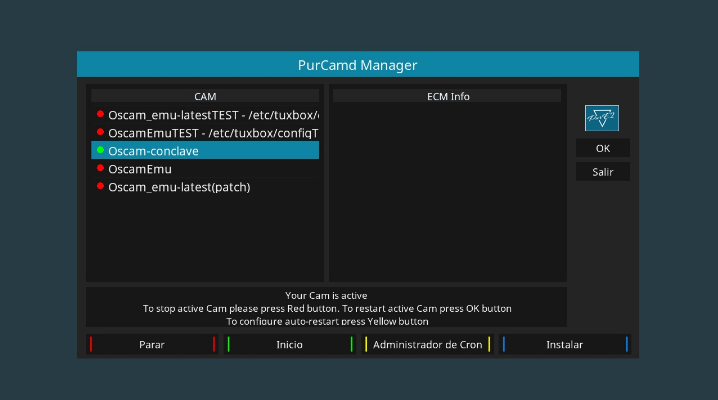Click red status dot next to OscamEmuTEST
The image size is (718, 400).
tap(100, 133)
